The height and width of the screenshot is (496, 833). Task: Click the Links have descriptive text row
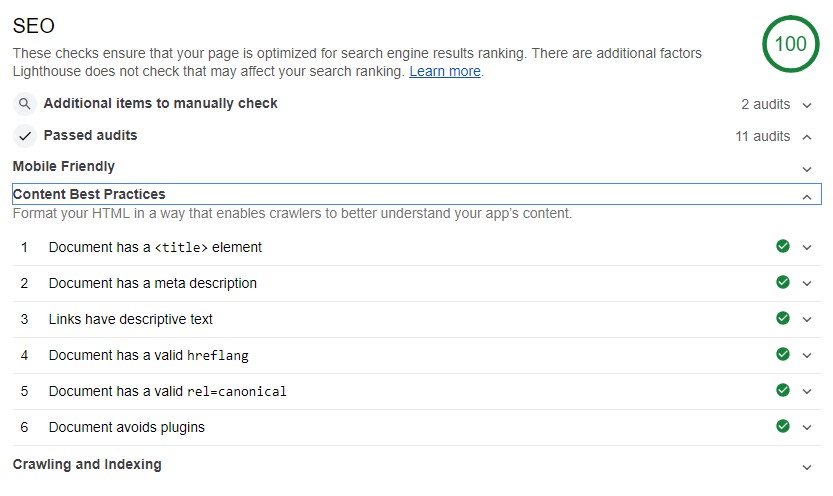point(416,319)
